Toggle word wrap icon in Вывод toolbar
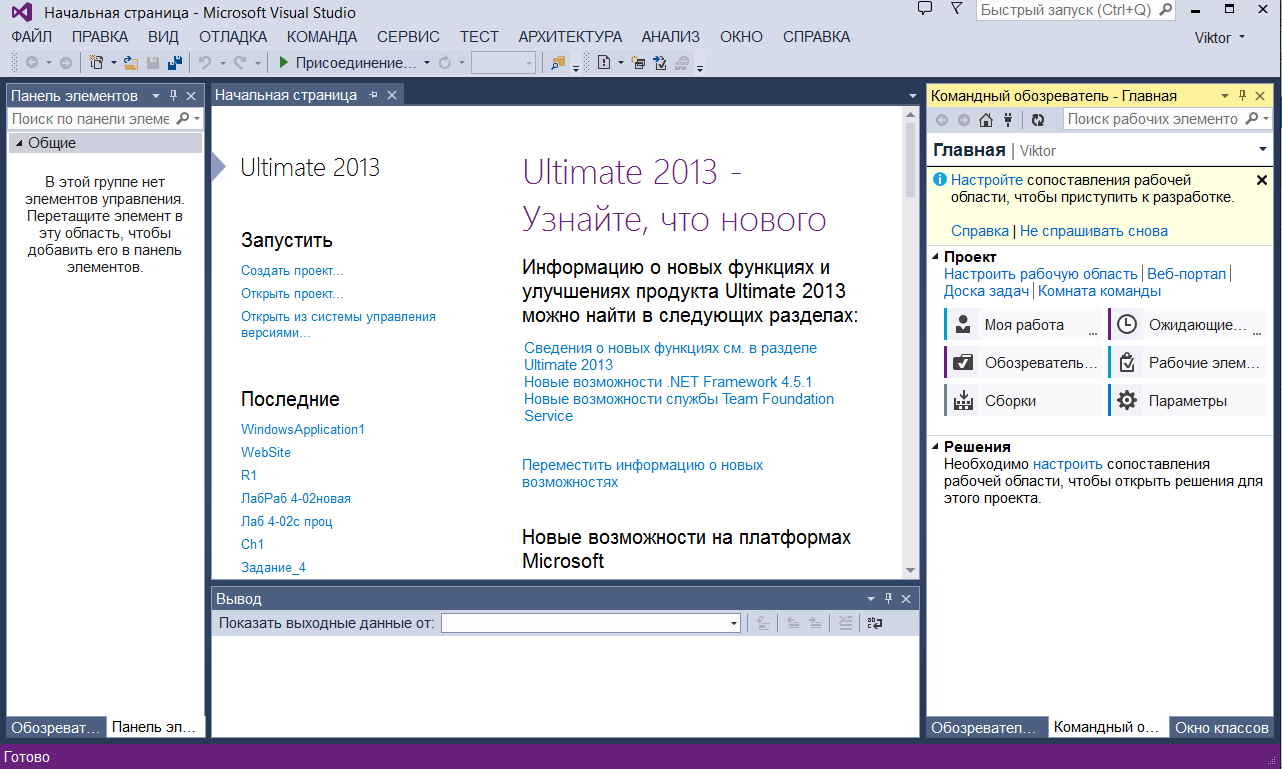The width and height of the screenshot is (1282, 769). pyautogui.click(x=875, y=623)
